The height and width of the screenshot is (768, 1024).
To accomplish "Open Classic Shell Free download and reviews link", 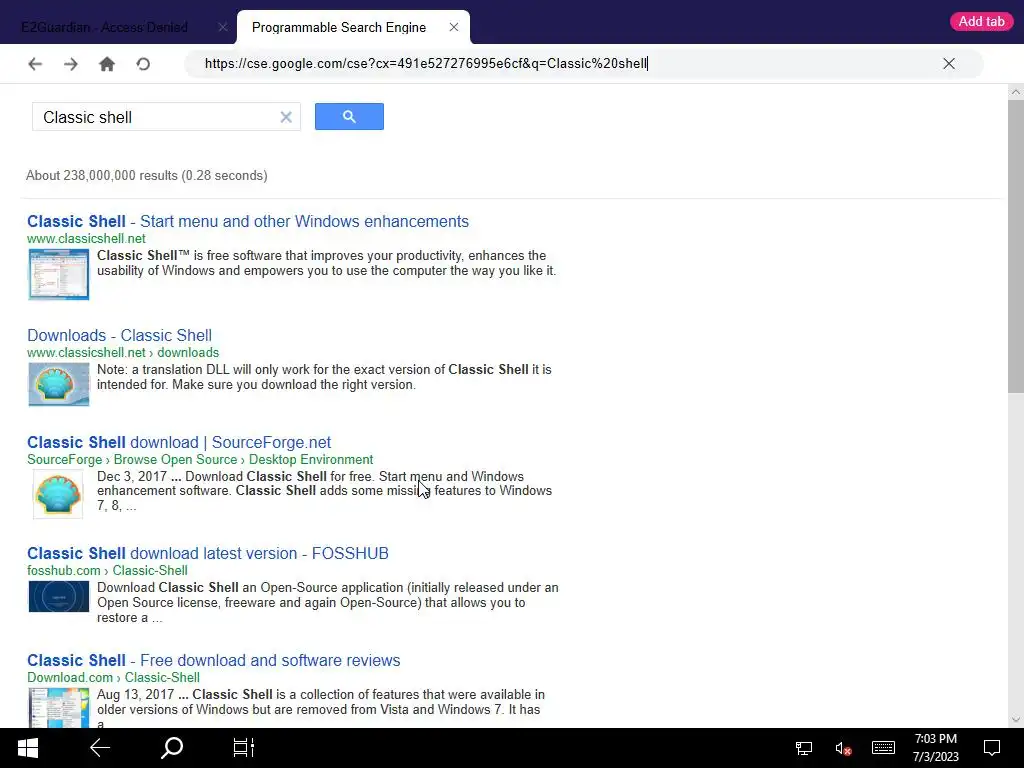I will (x=214, y=660).
